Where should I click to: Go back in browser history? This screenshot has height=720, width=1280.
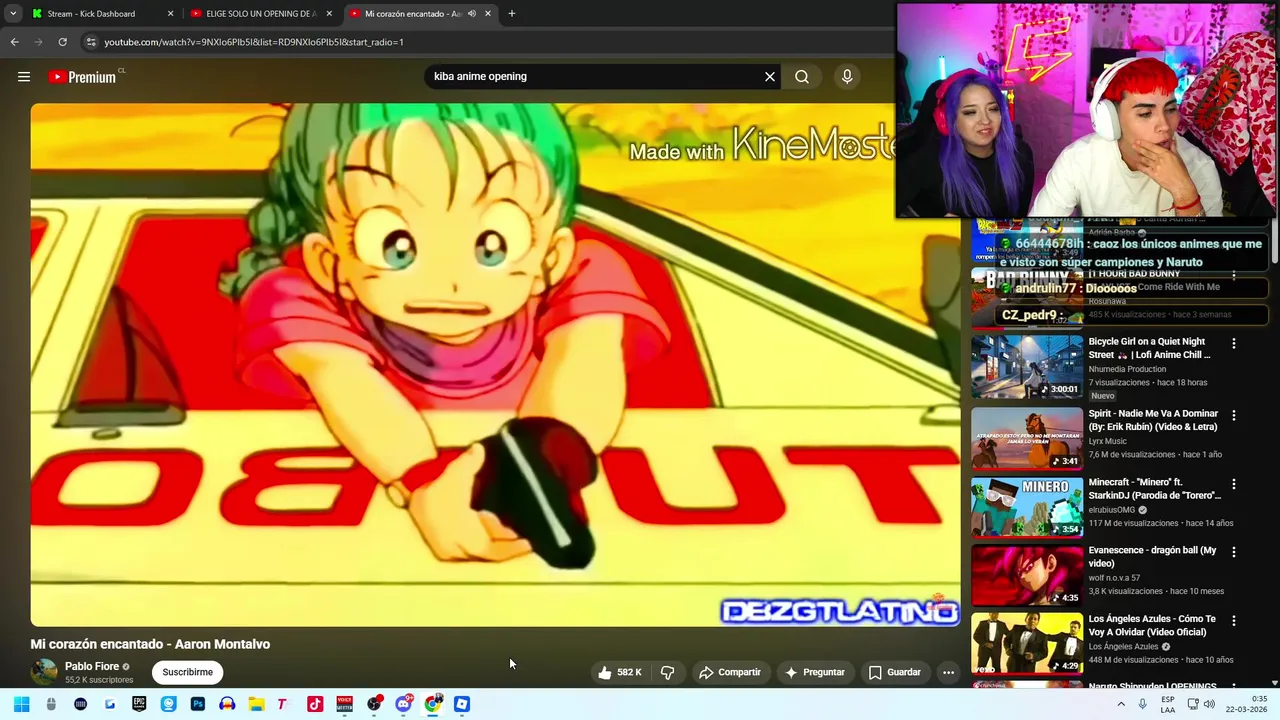point(14,42)
